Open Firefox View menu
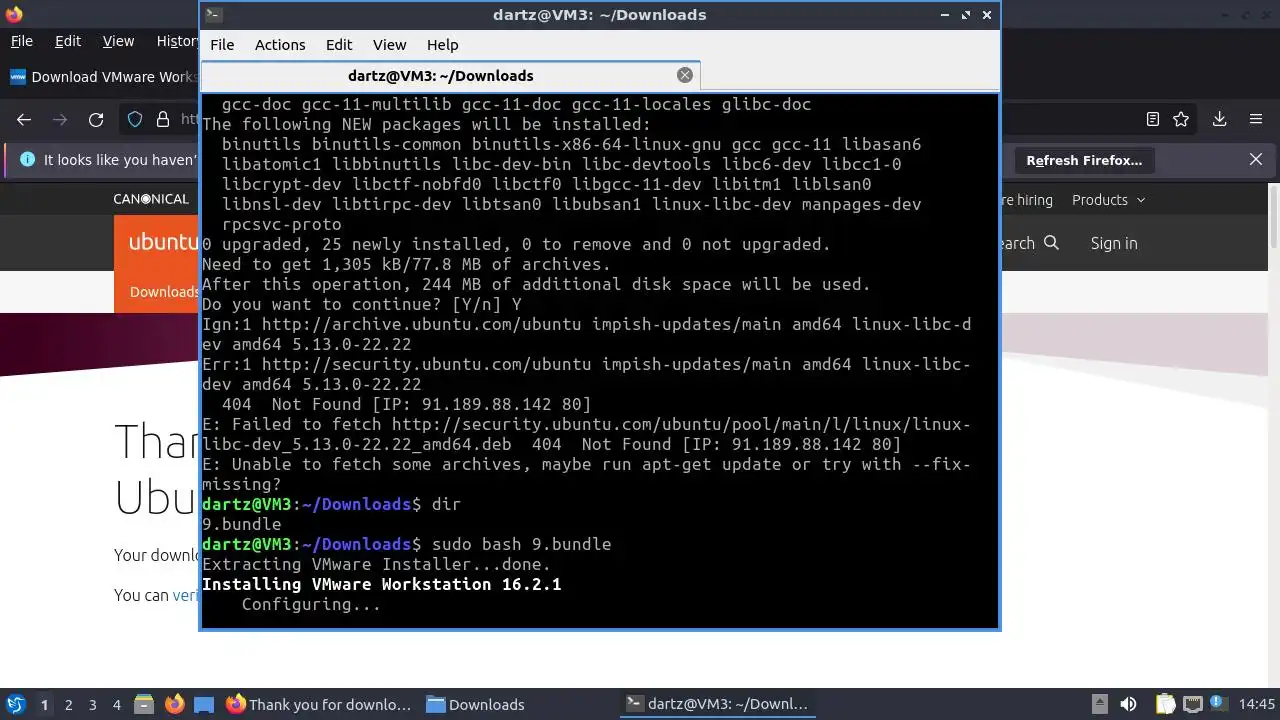 tap(118, 41)
